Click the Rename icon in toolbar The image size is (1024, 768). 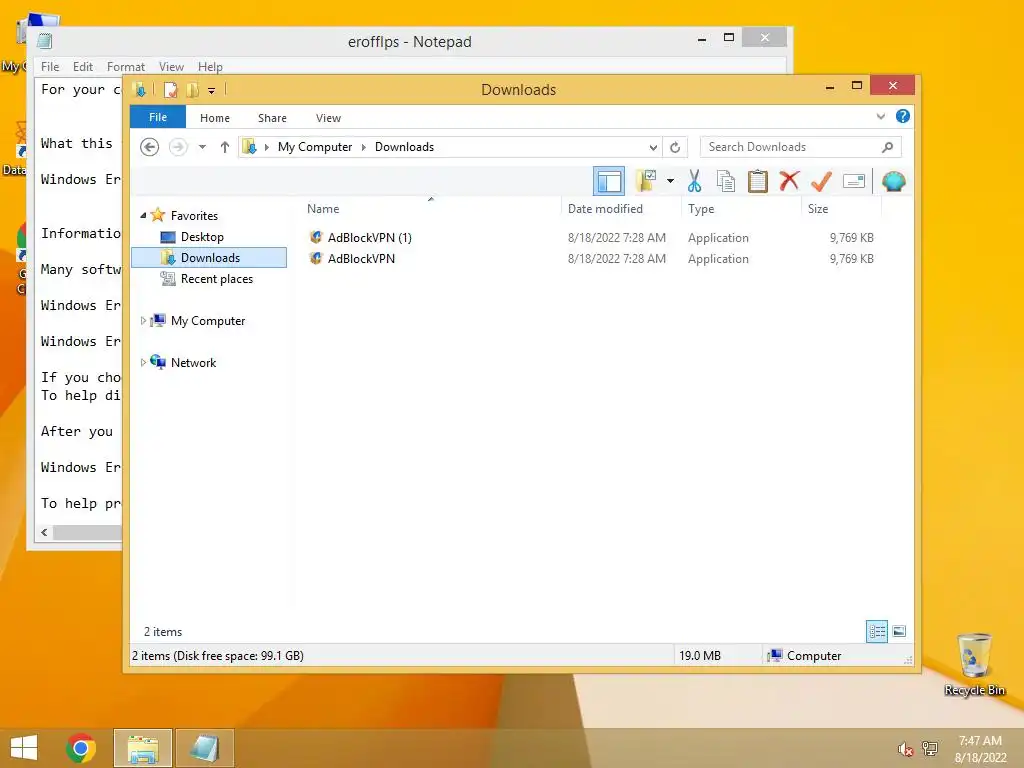coord(854,181)
